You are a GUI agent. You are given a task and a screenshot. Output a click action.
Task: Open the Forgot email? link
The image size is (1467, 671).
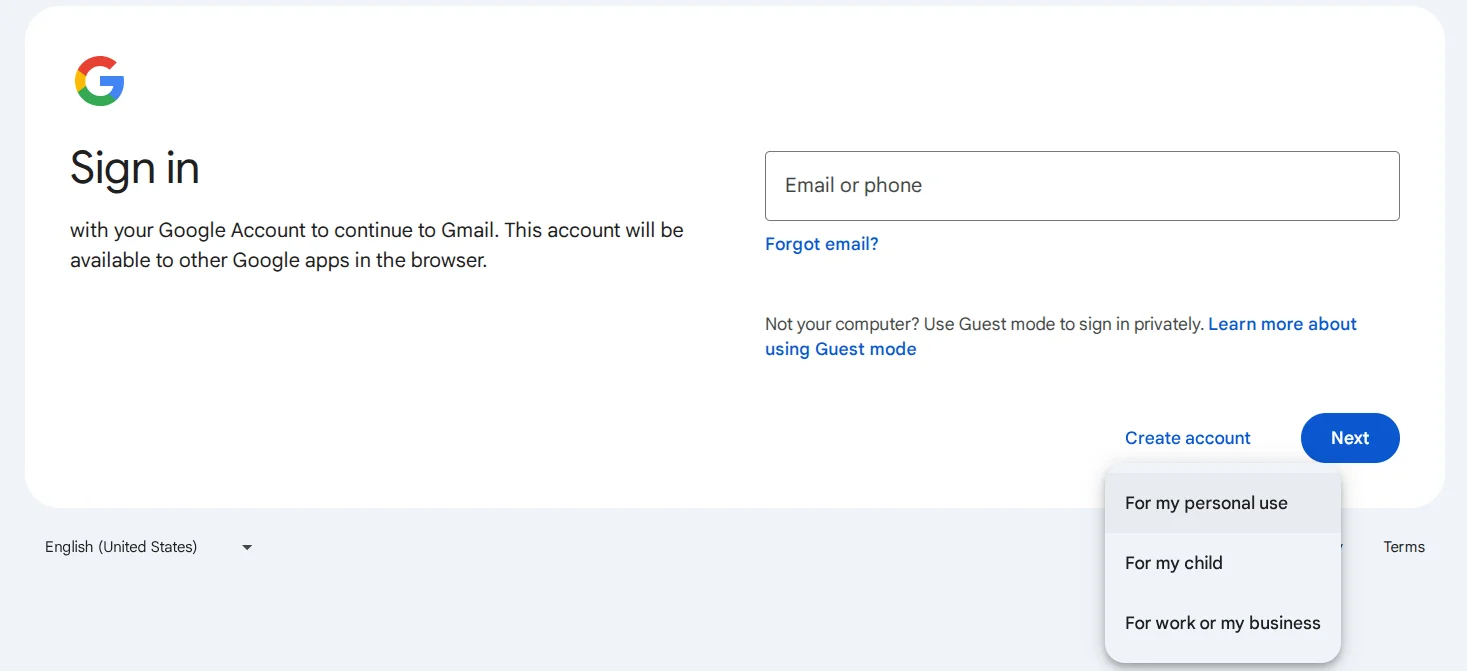click(821, 244)
